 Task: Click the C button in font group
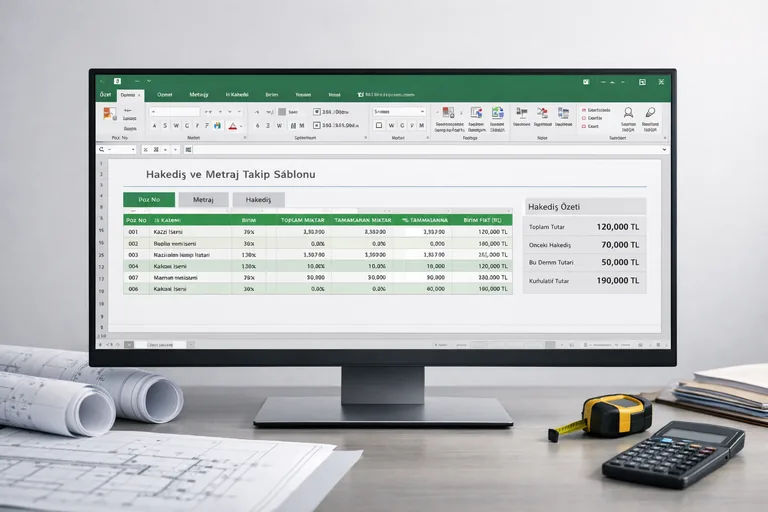coord(187,126)
